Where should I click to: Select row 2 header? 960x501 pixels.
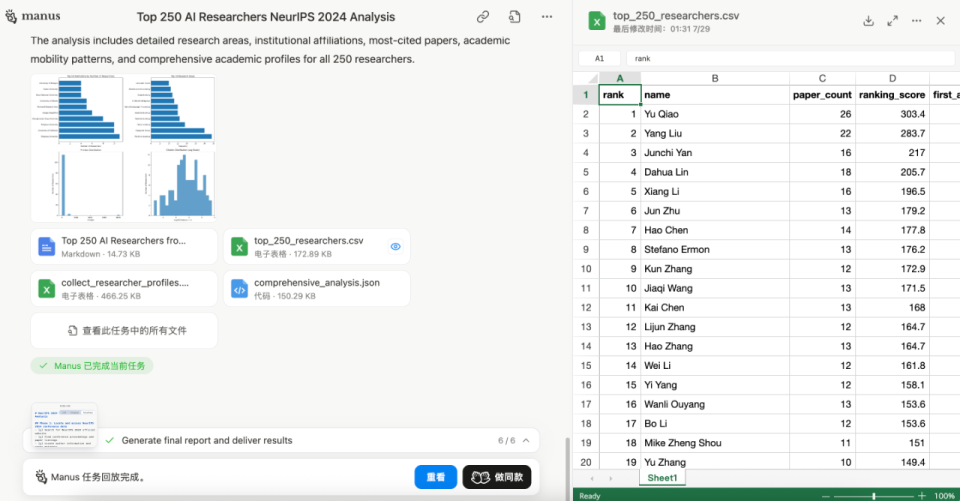click(586, 114)
